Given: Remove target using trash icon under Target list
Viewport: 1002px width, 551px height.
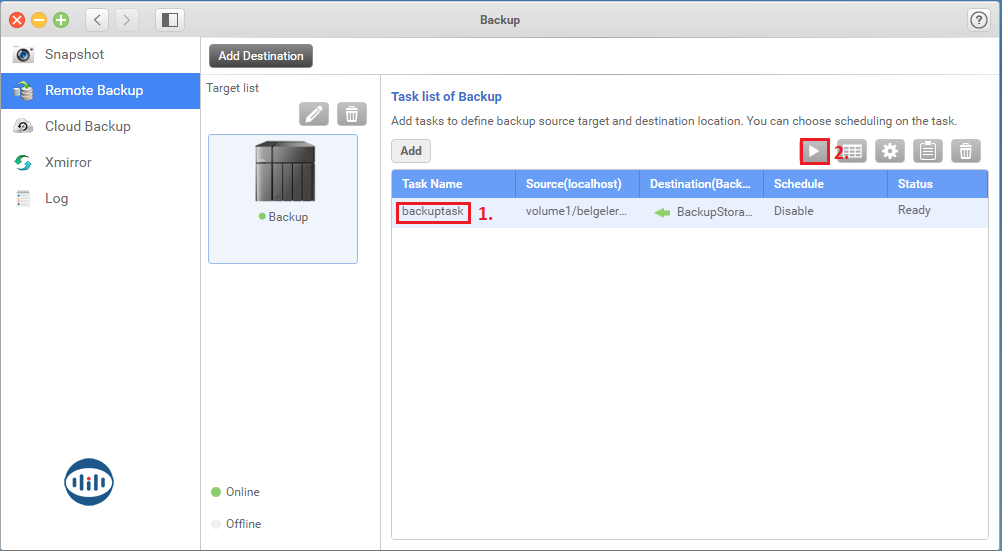Looking at the screenshot, I should click(351, 114).
